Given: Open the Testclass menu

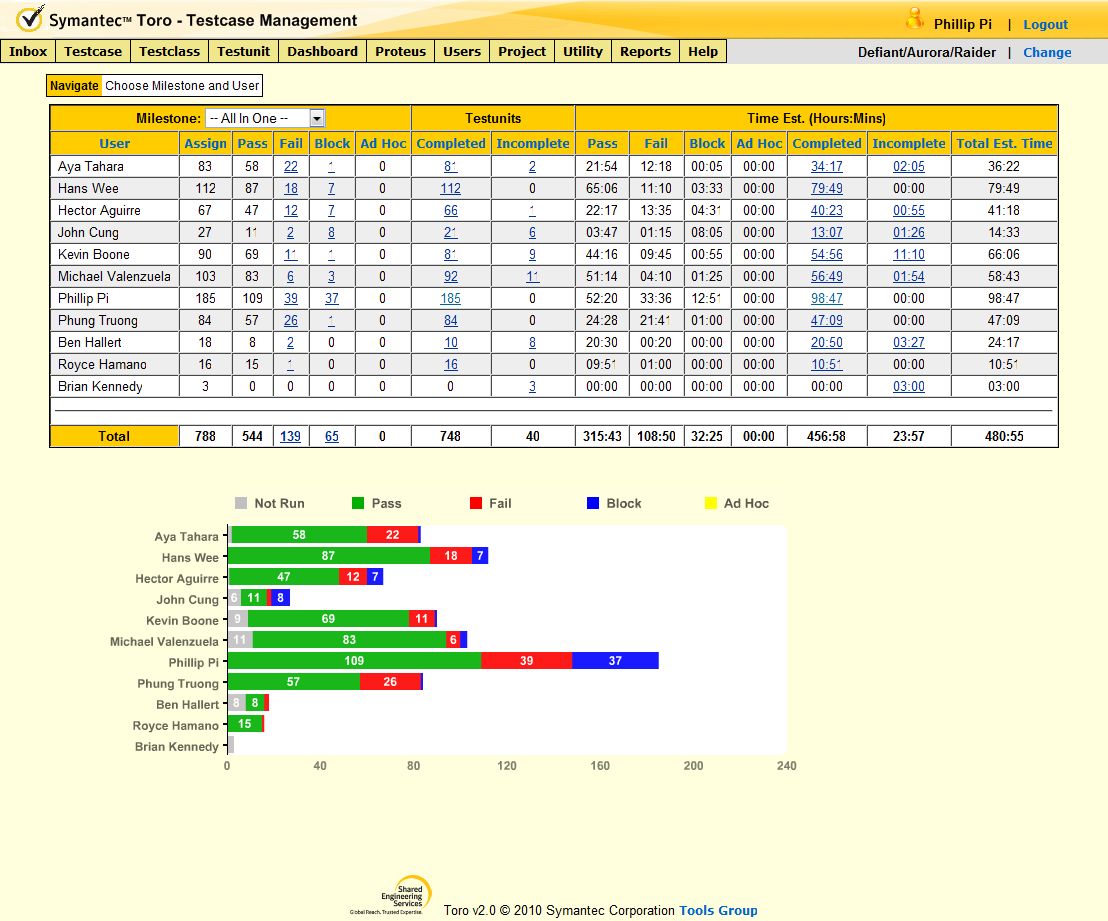Looking at the screenshot, I should (x=170, y=52).
